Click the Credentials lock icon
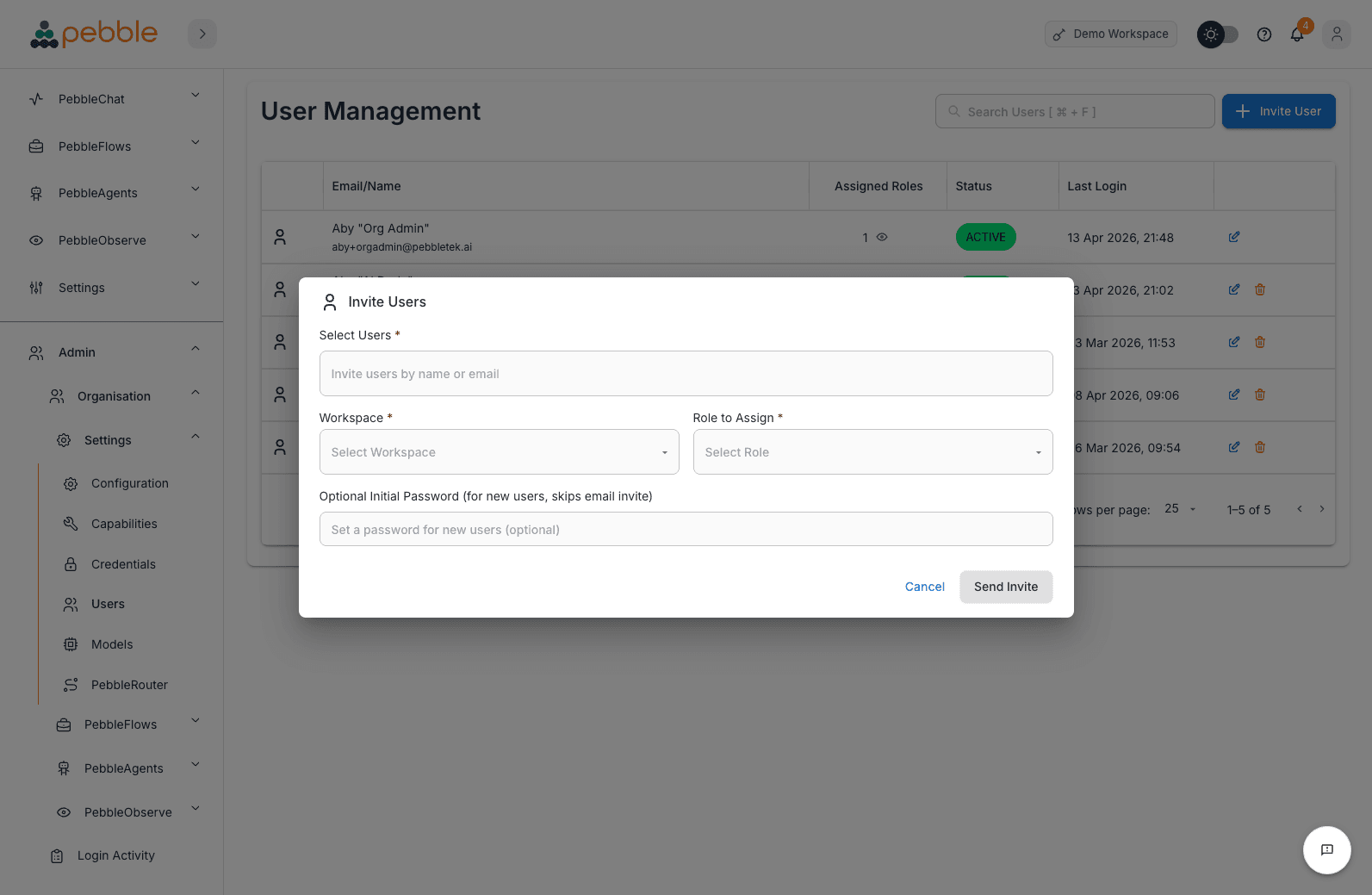Image resolution: width=1372 pixels, height=895 pixels. click(71, 564)
